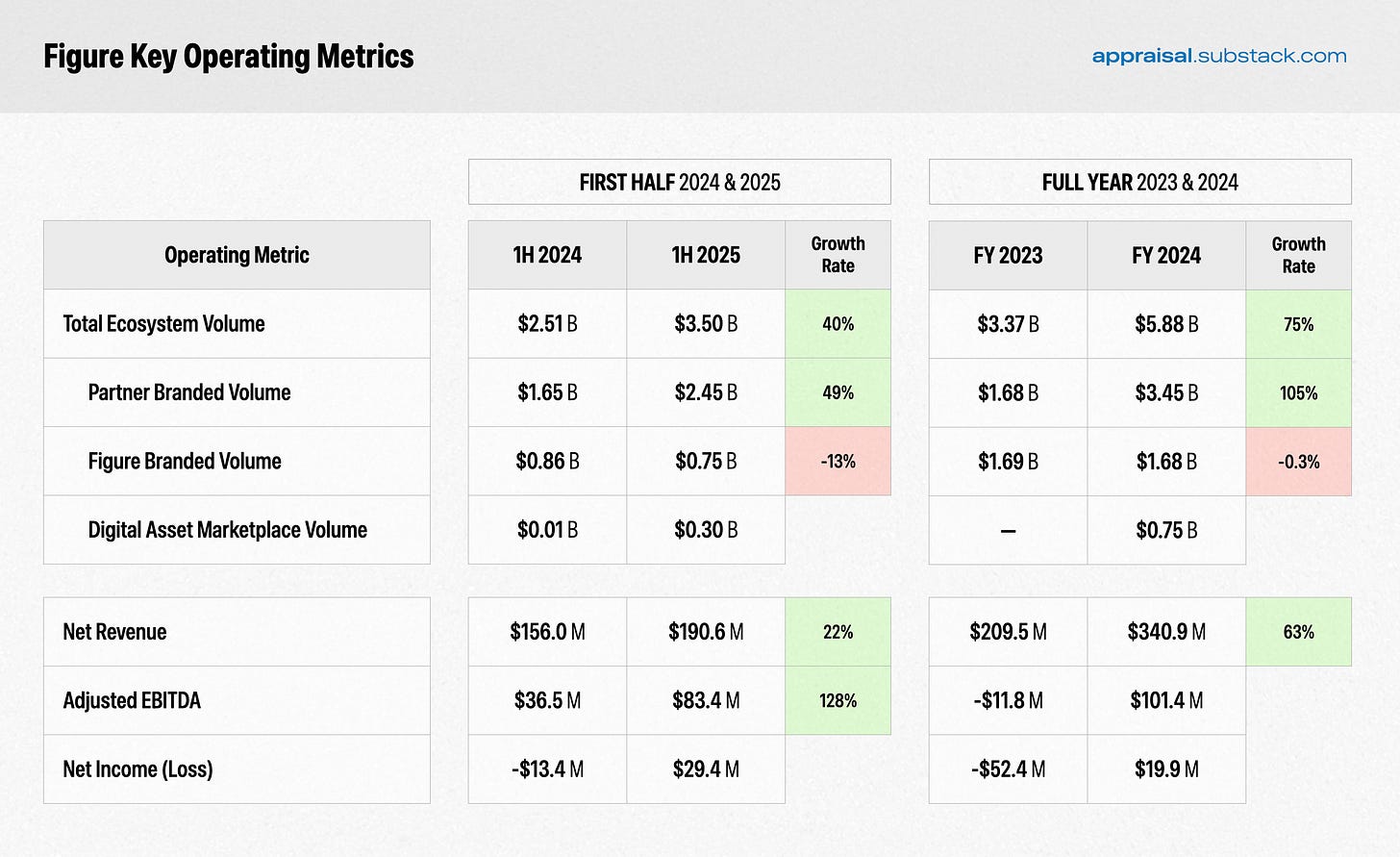Select the 1H 2025 column header
This screenshot has width=1400, height=857.
(x=706, y=255)
